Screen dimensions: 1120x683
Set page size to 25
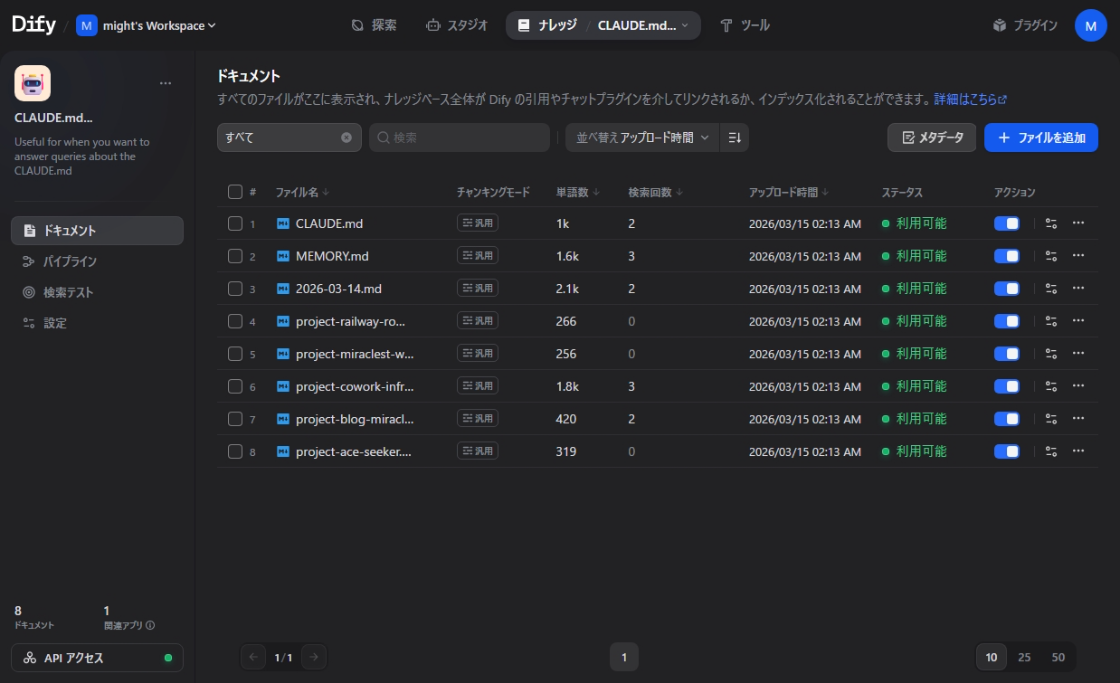(x=1024, y=657)
